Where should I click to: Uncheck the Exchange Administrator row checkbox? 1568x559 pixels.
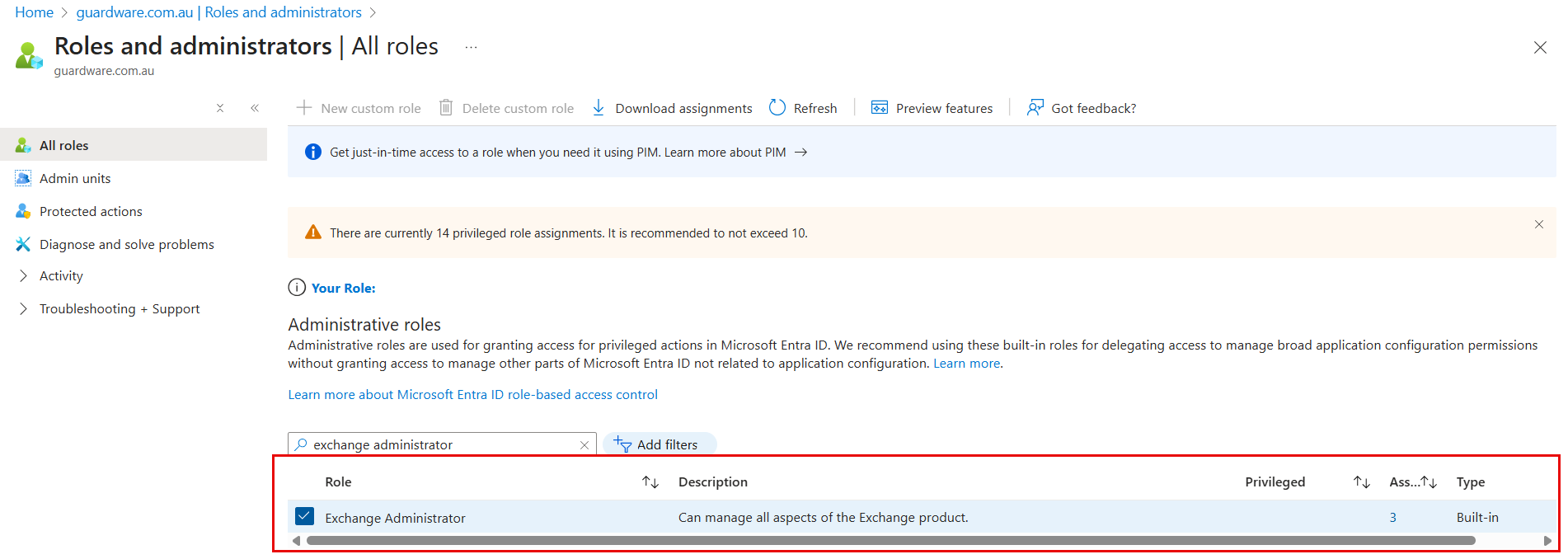tap(304, 517)
